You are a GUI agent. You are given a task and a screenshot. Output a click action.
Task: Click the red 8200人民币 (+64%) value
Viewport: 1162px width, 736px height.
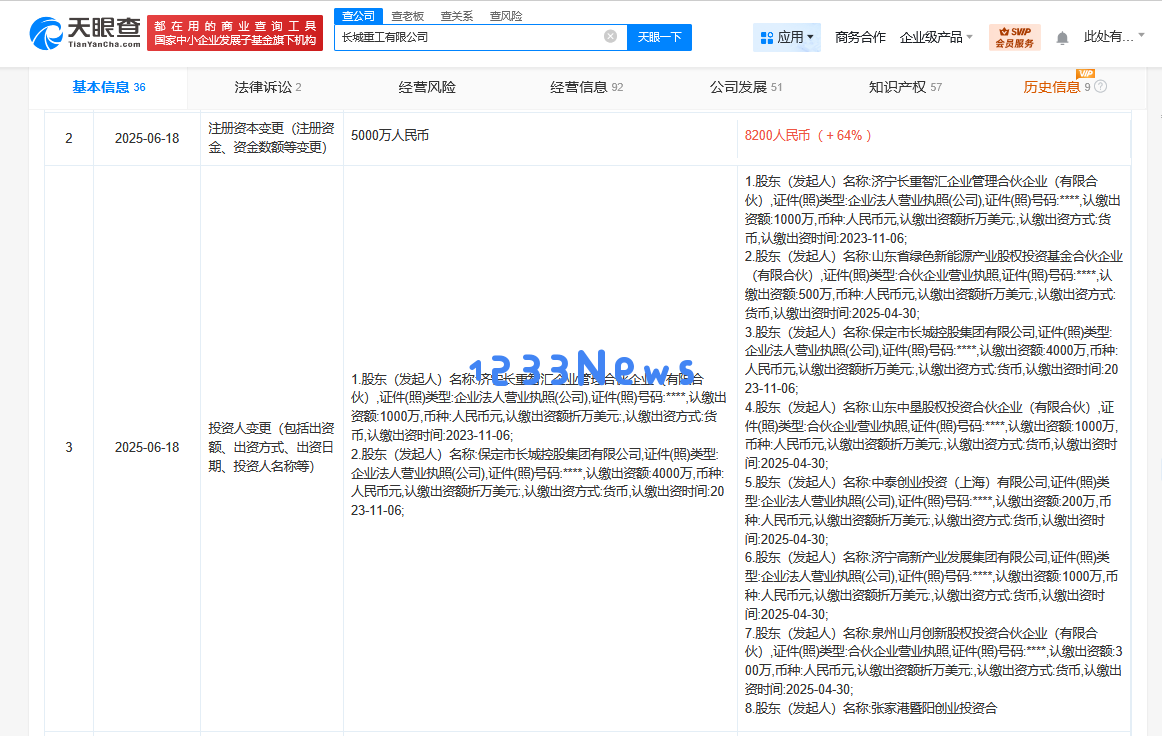tap(808, 136)
